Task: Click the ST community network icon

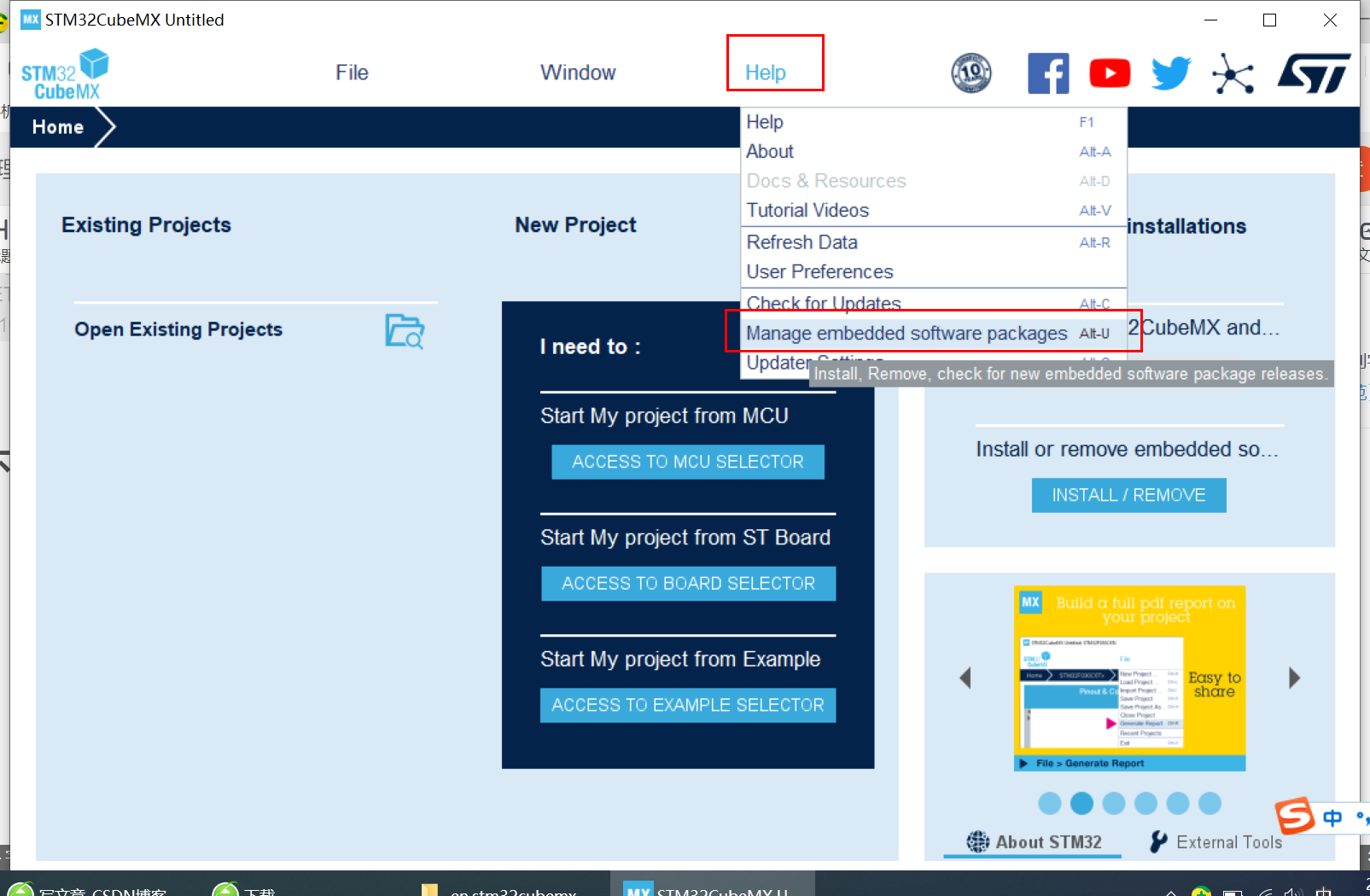Action: point(1233,73)
